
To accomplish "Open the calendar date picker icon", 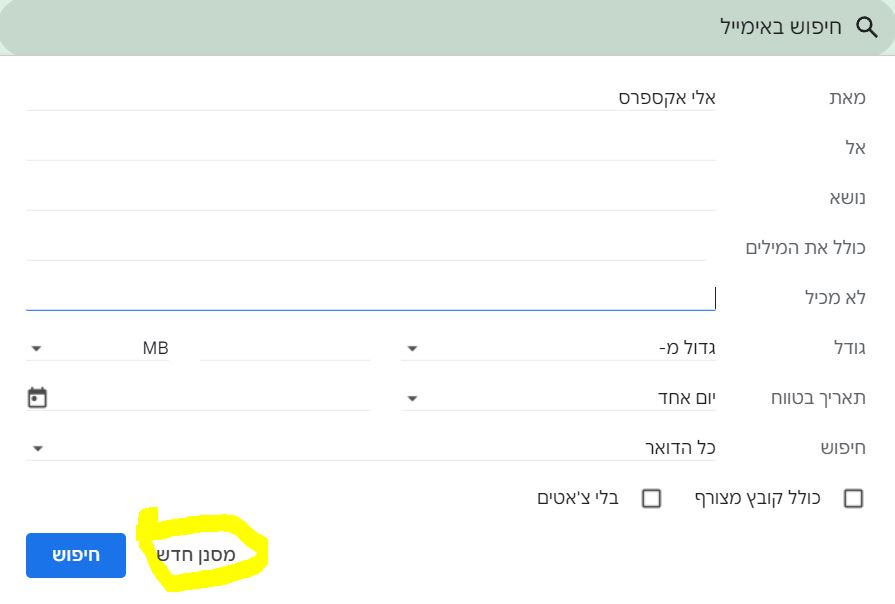I will click(37, 398).
